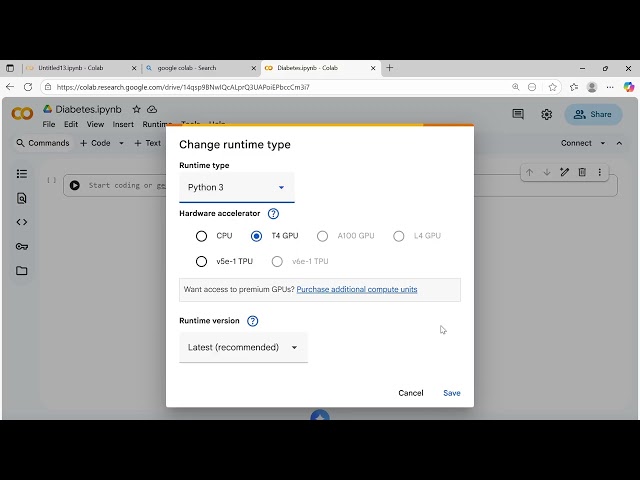Move the cell up with arrow icon
This screenshot has width=640, height=480.
tap(529, 172)
